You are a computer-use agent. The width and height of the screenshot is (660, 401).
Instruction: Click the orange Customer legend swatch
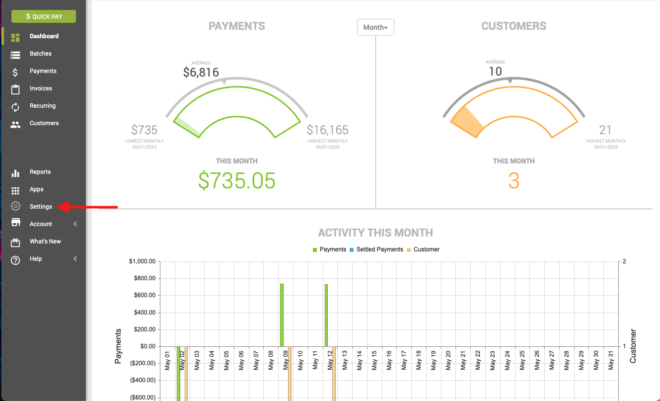click(x=409, y=250)
